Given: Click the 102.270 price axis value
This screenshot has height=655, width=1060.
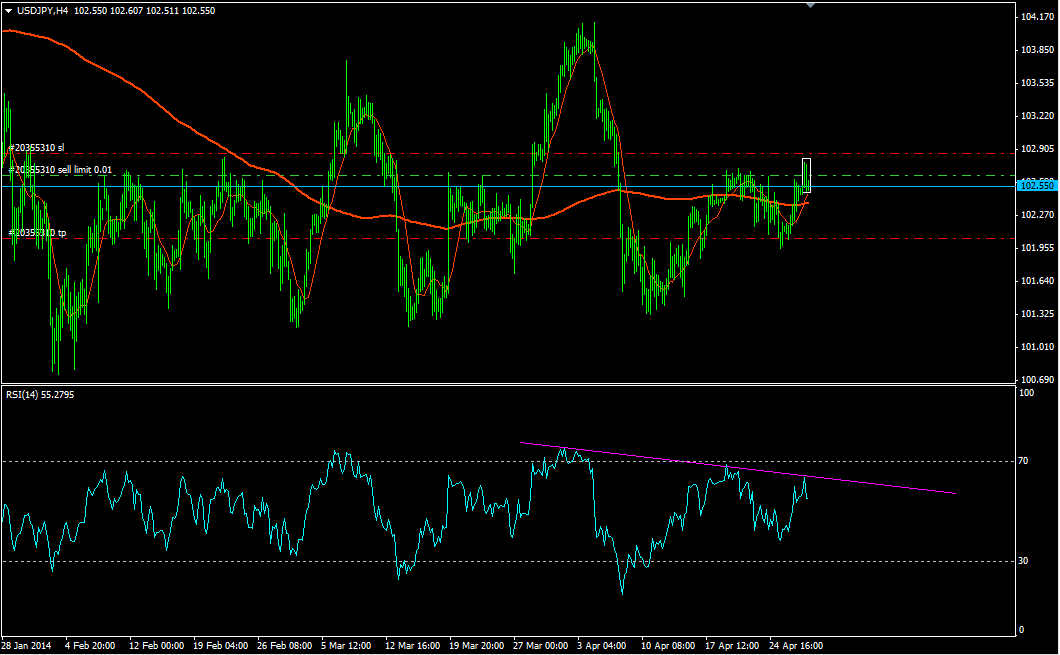Looking at the screenshot, I should pyautogui.click(x=1038, y=215).
